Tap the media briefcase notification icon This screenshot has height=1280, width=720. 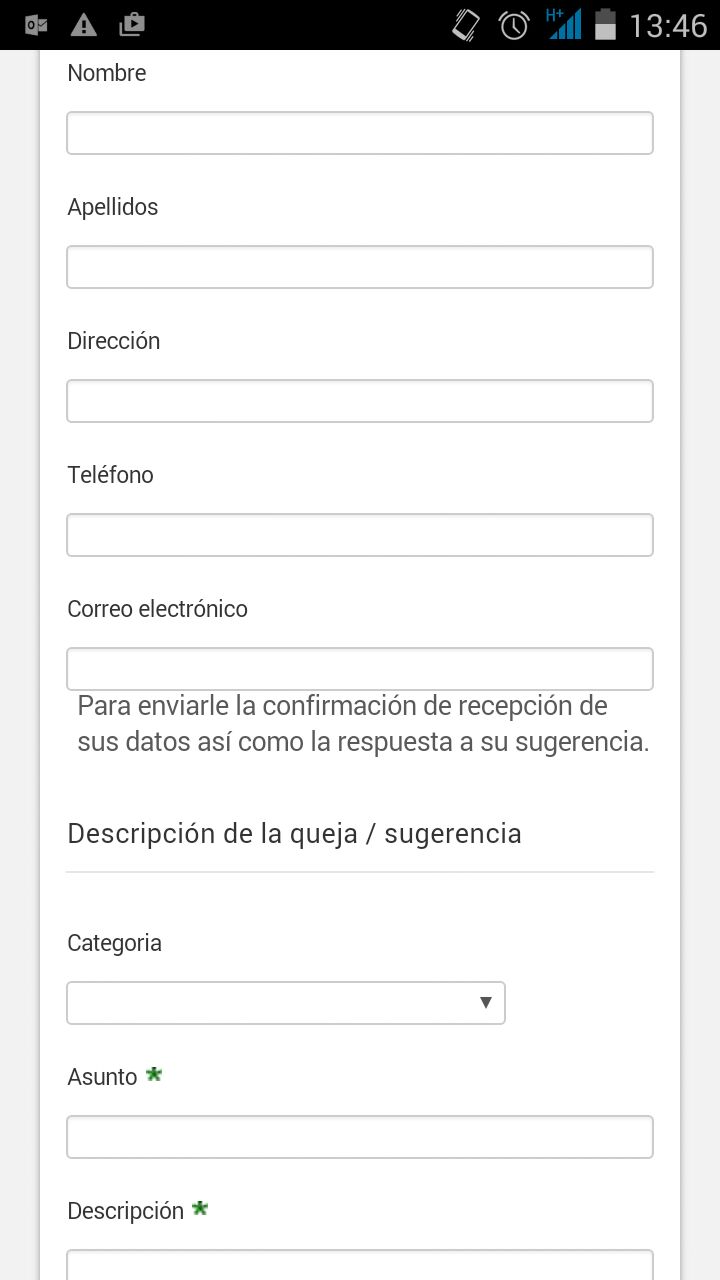click(132, 25)
